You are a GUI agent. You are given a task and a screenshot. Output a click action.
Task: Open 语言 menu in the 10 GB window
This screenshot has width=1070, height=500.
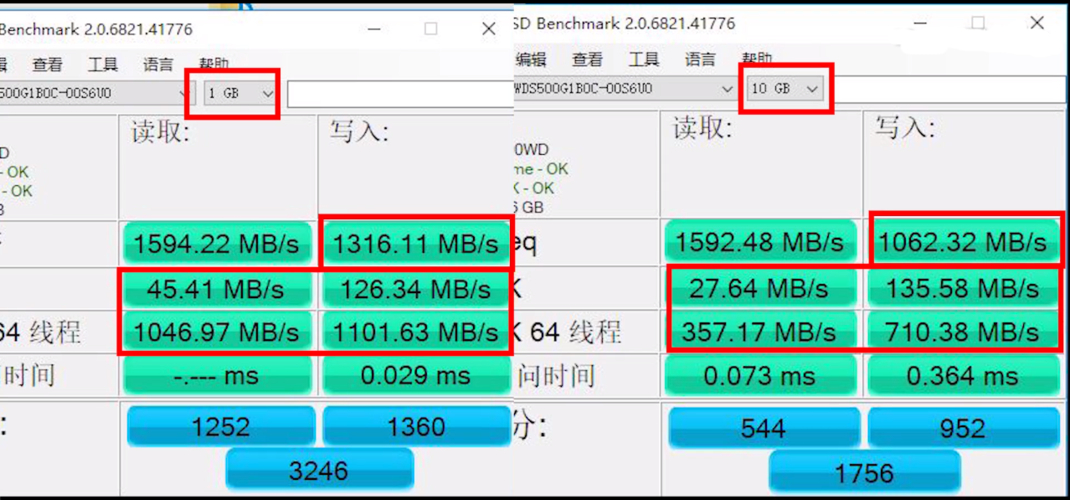pyautogui.click(x=700, y=59)
